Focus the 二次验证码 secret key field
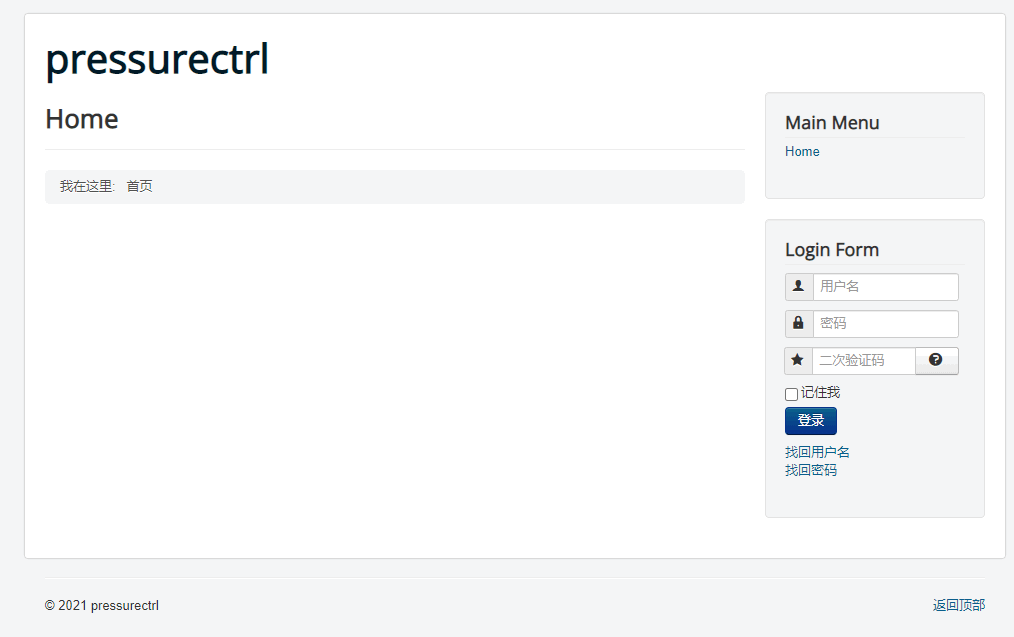Image resolution: width=1014 pixels, height=637 pixels. coord(863,360)
